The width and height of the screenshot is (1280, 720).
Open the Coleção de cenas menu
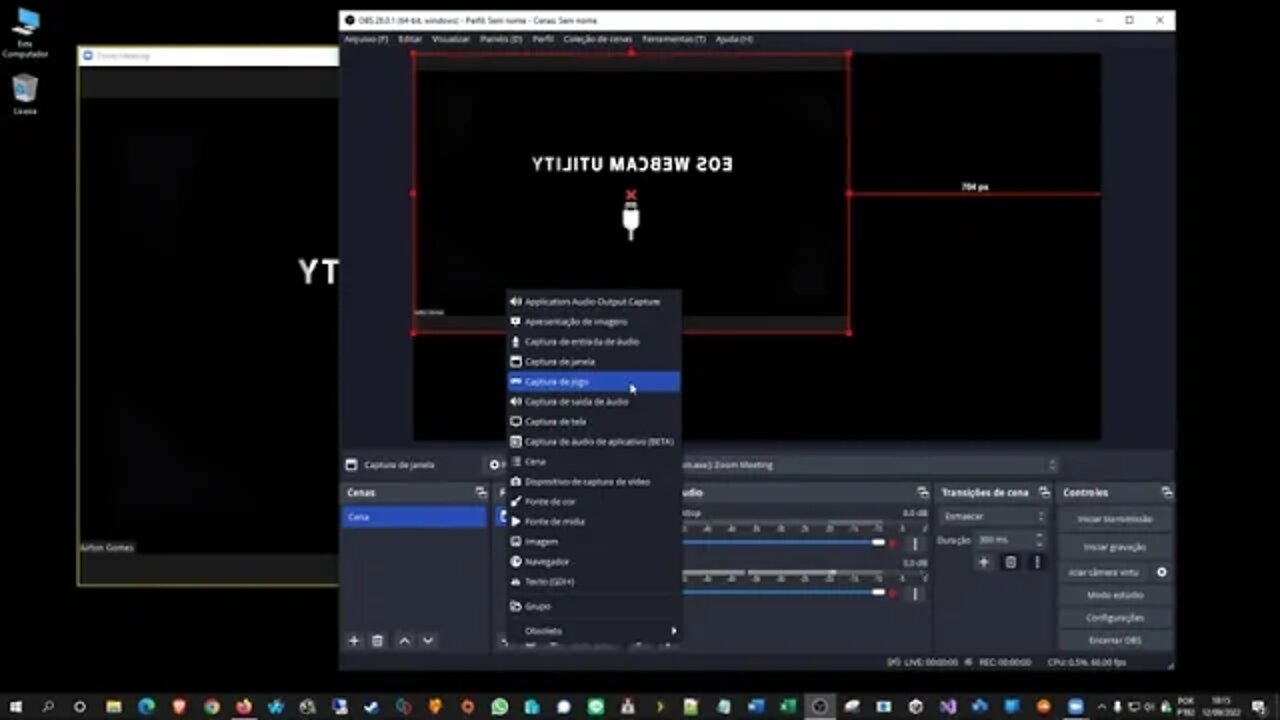coord(598,38)
